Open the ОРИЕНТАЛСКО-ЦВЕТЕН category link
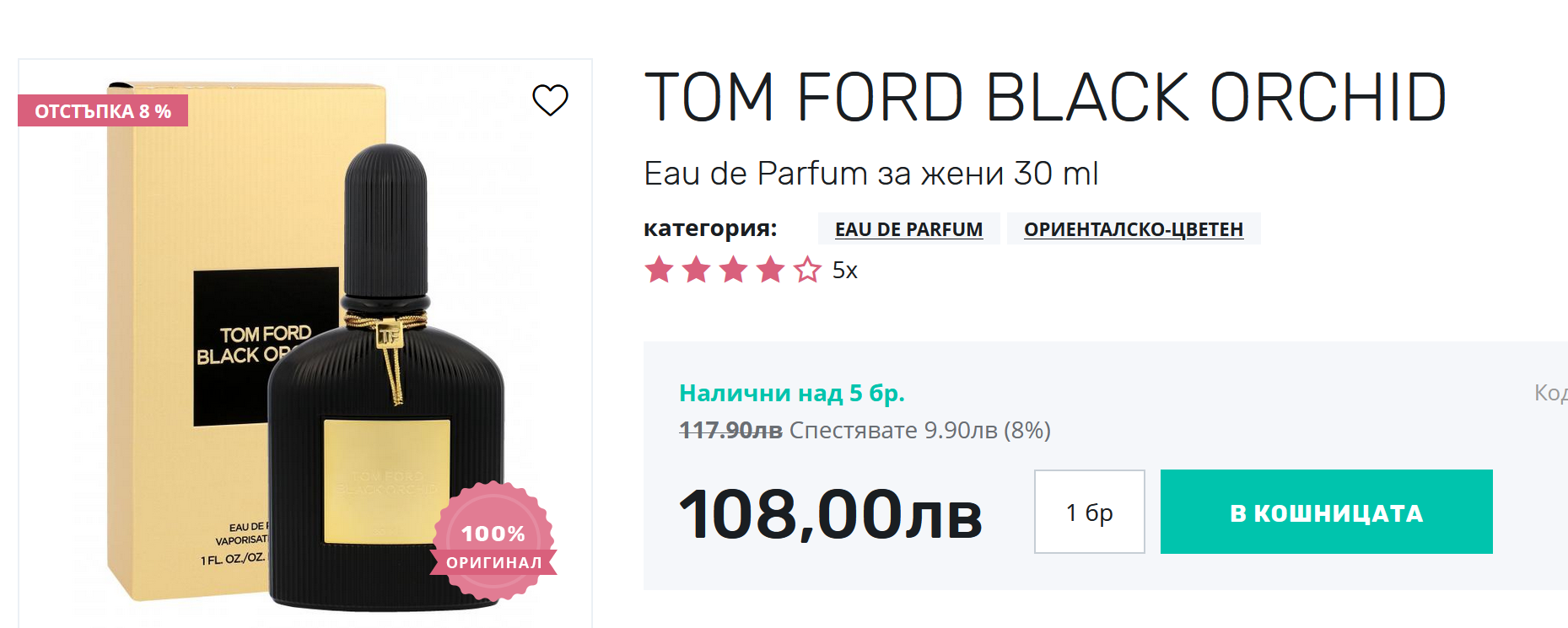Viewport: 1568px width, 628px height. pos(1133,229)
